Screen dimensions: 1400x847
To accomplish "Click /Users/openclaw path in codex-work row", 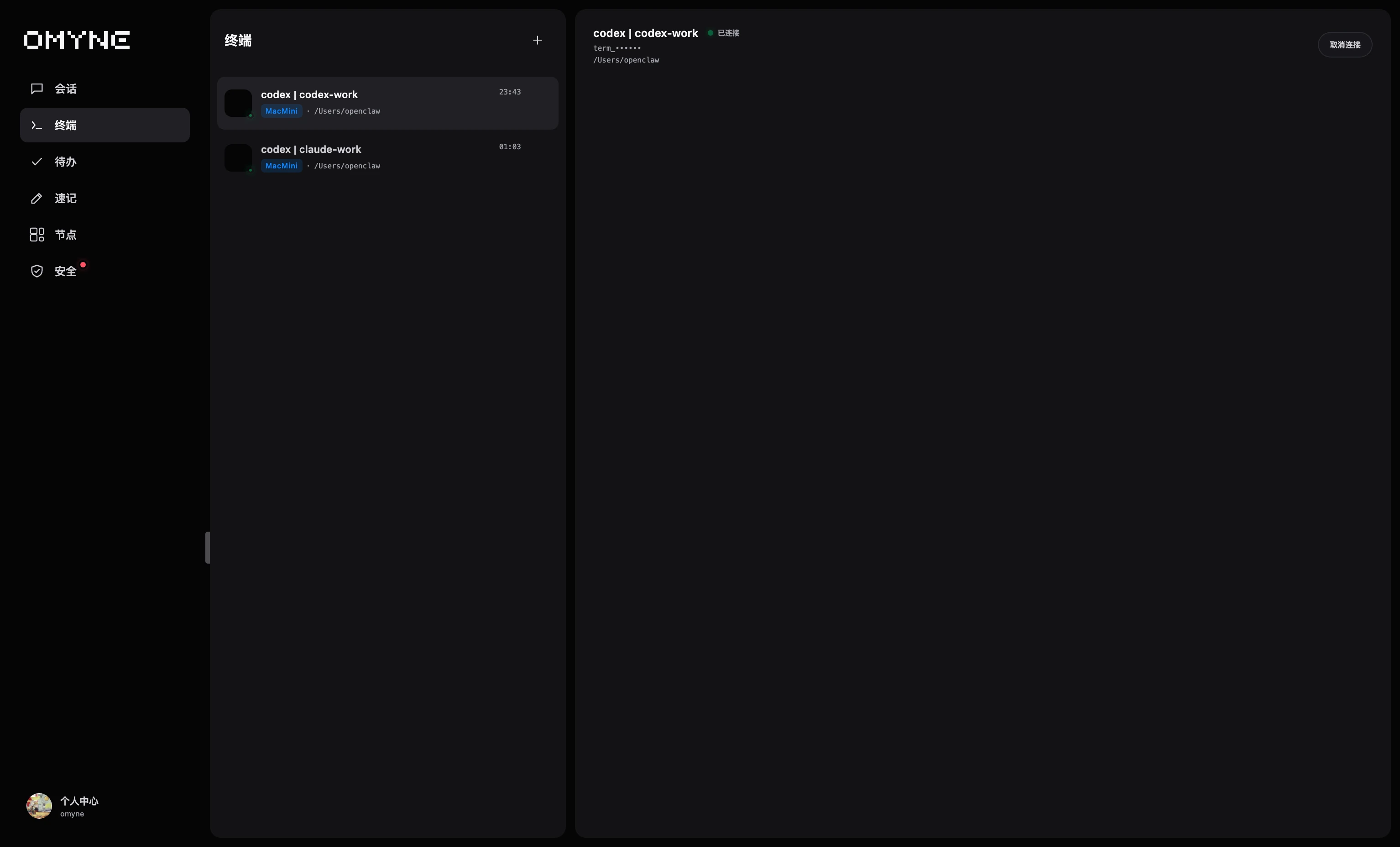I will [x=347, y=111].
